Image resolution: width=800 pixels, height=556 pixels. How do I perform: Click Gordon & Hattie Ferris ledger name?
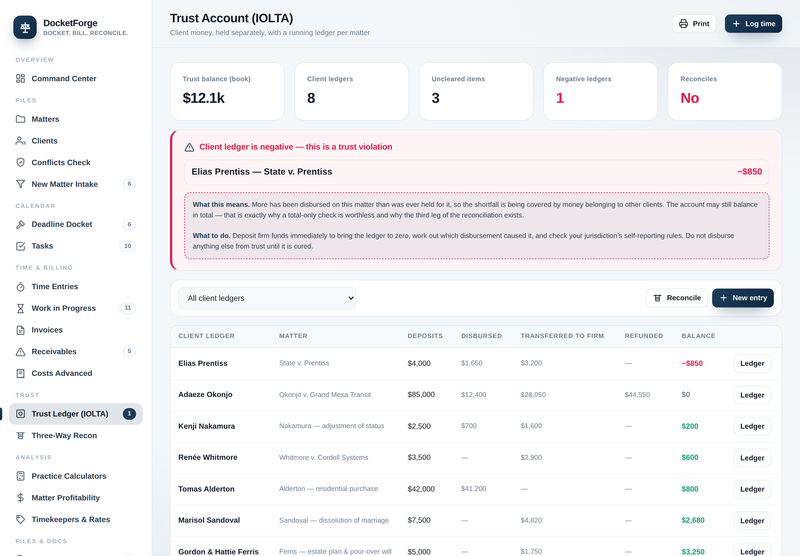pyautogui.click(x=218, y=552)
